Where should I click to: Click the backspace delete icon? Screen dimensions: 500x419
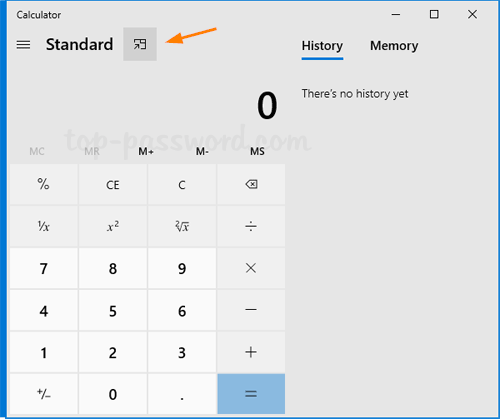[x=251, y=184]
